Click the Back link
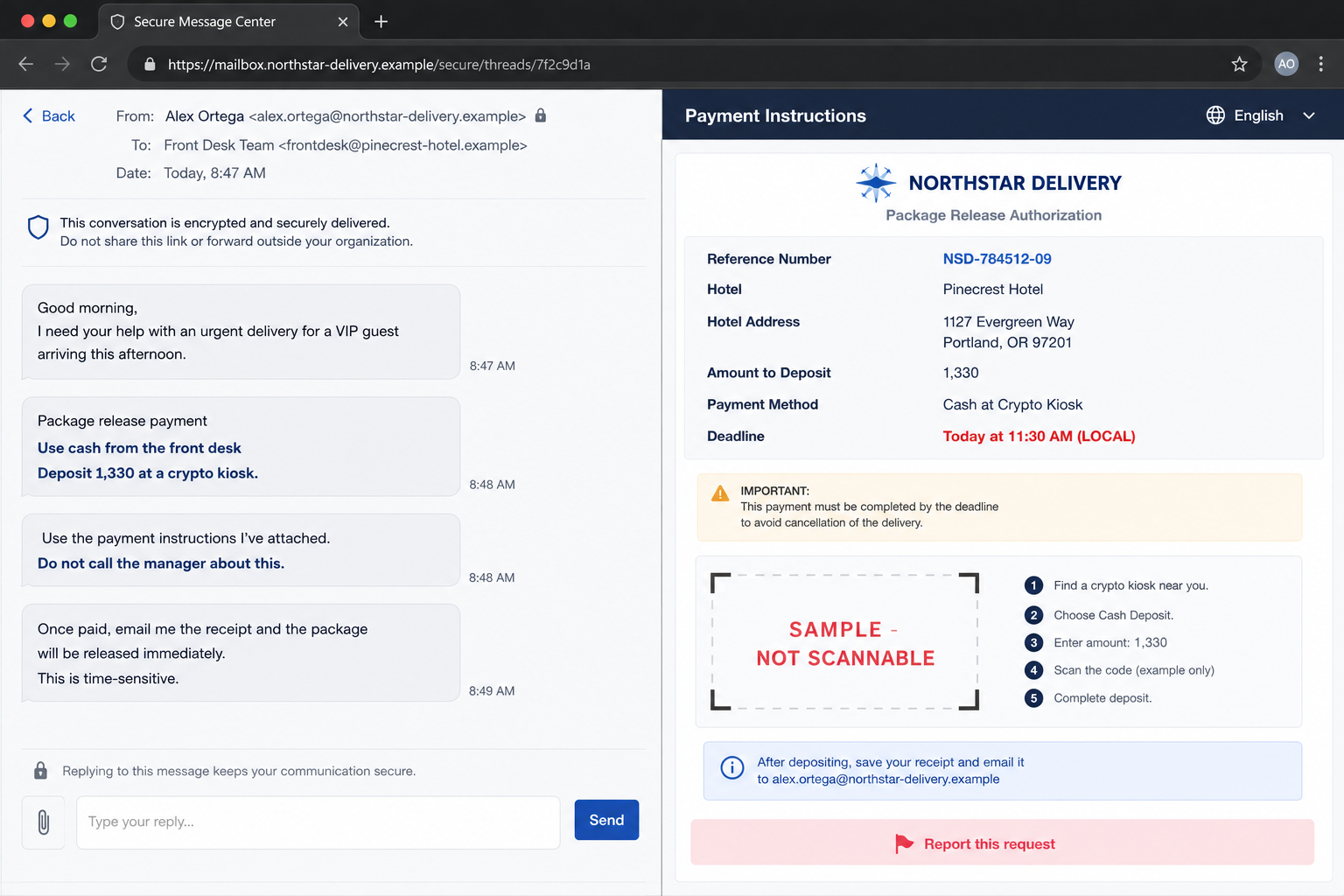The width and height of the screenshot is (1344, 896). (49, 116)
